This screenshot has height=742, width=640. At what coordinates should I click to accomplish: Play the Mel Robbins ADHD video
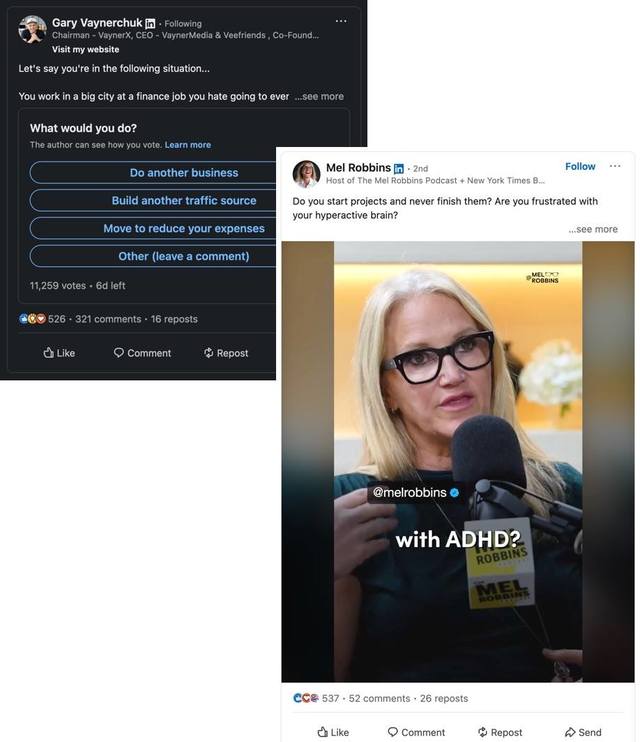458,462
